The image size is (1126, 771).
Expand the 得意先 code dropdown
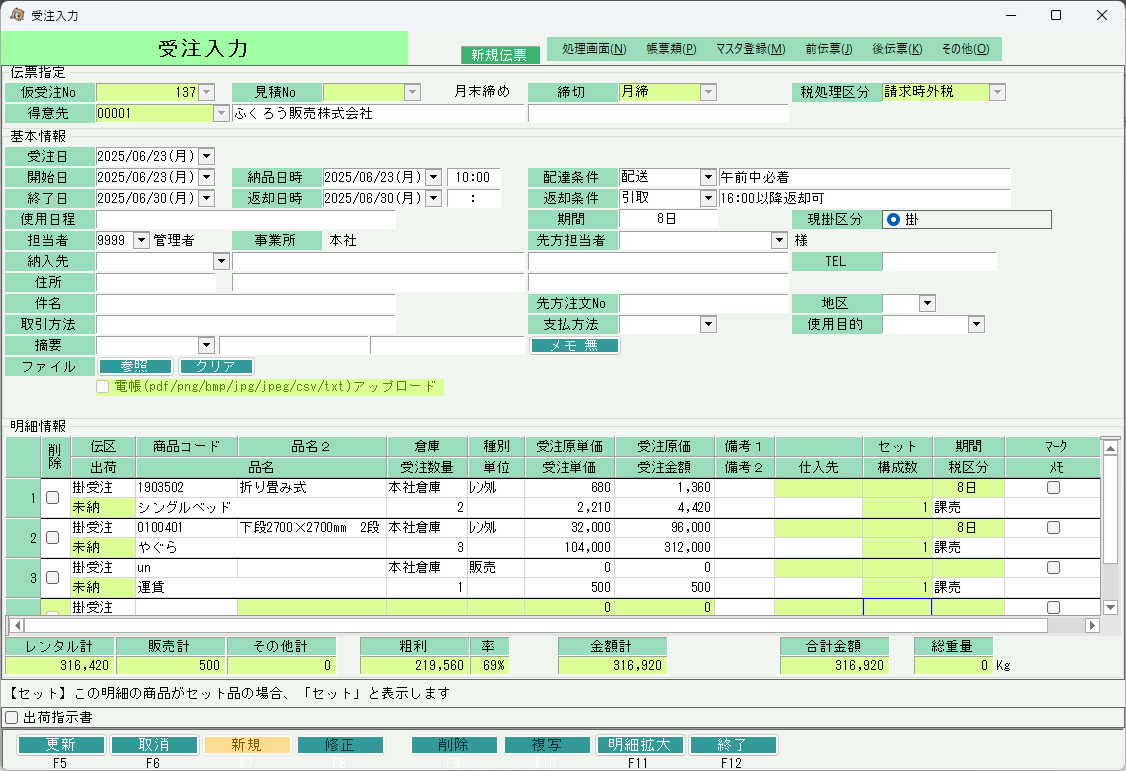click(x=221, y=113)
